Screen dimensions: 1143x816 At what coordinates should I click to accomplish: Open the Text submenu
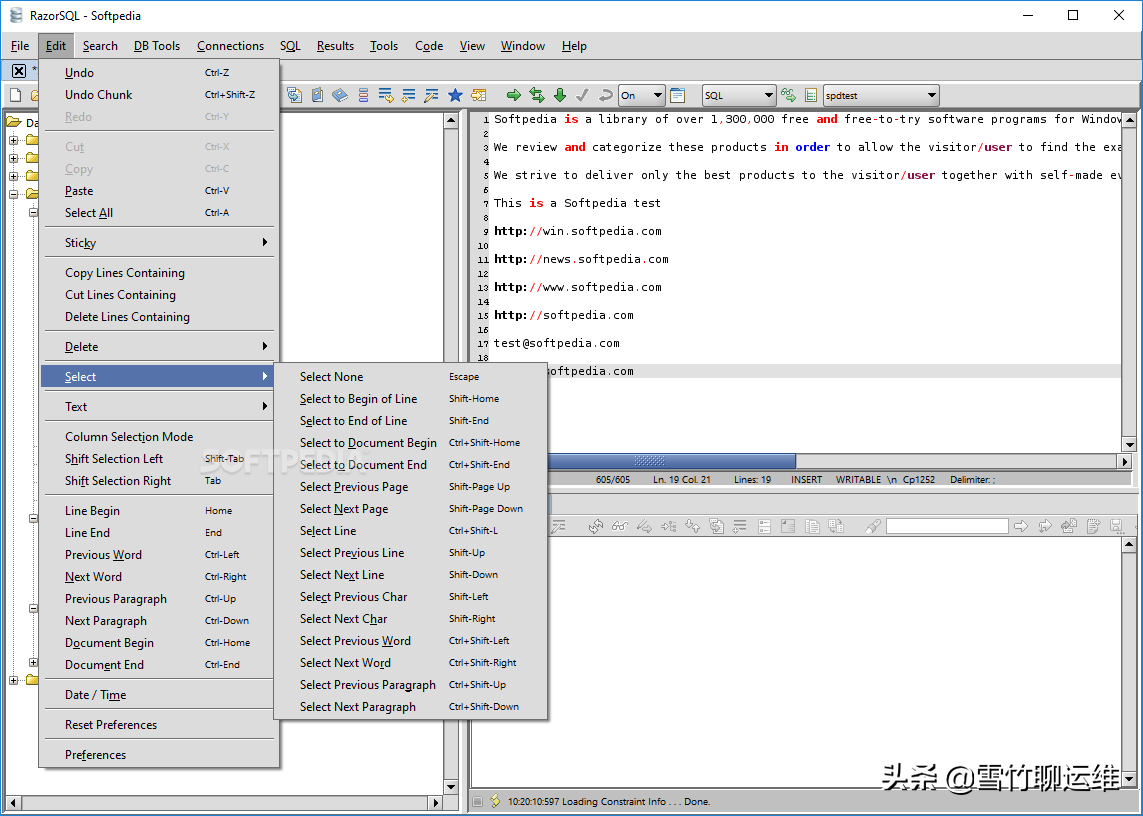(76, 407)
